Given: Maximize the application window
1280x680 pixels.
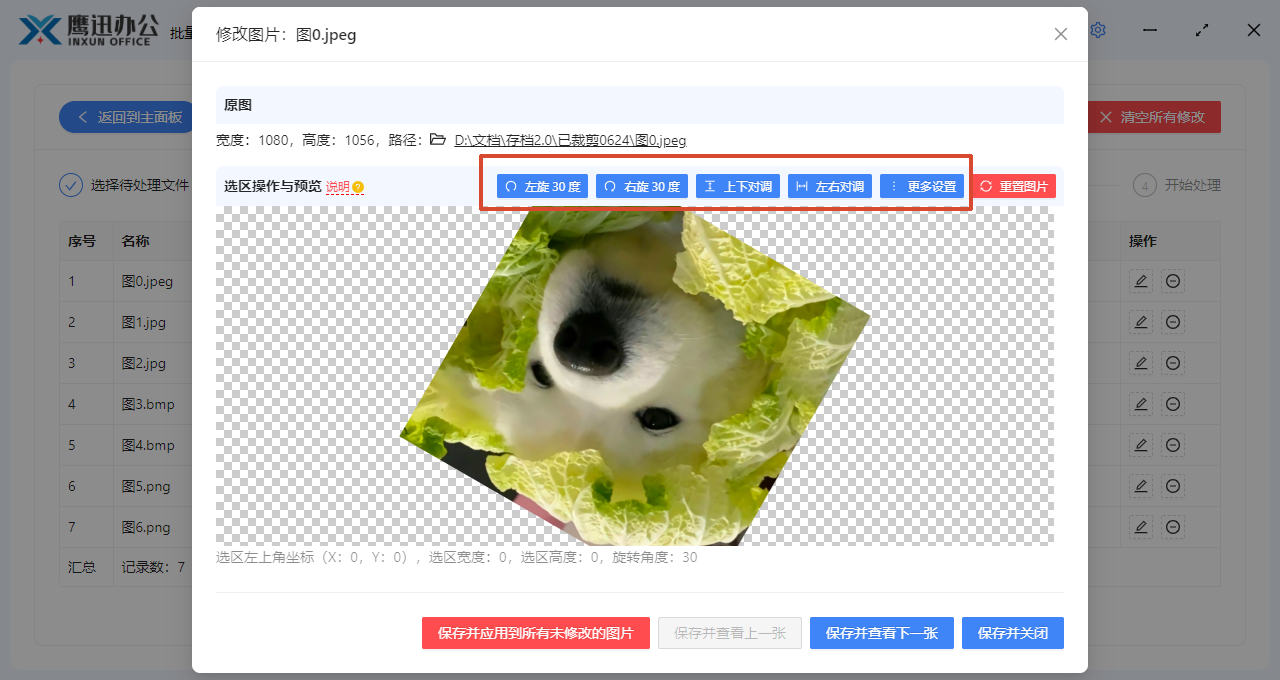Looking at the screenshot, I should [x=1202, y=30].
